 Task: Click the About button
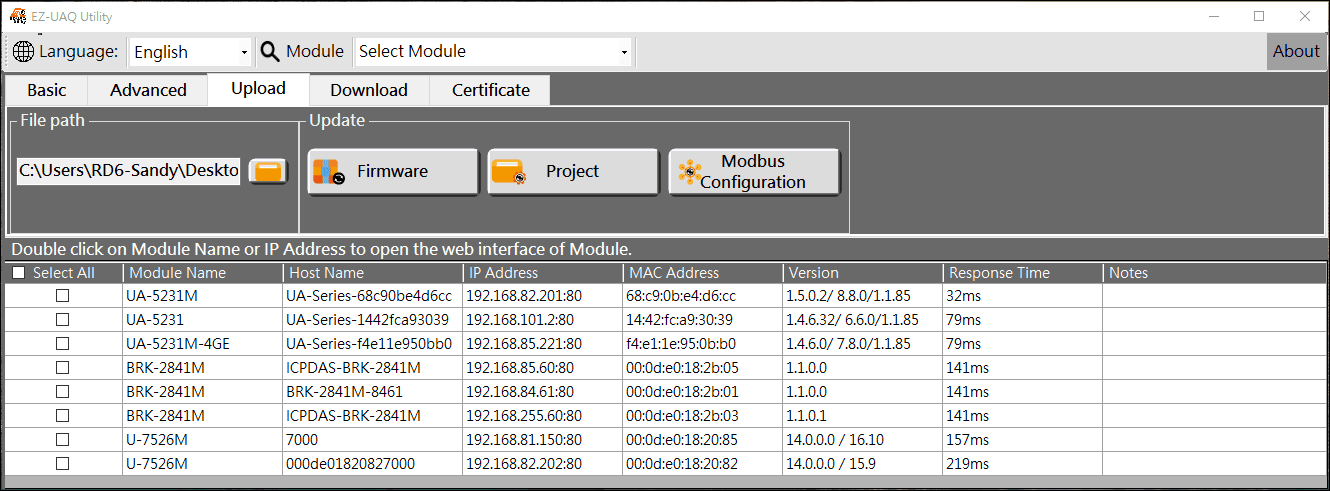[x=1296, y=51]
